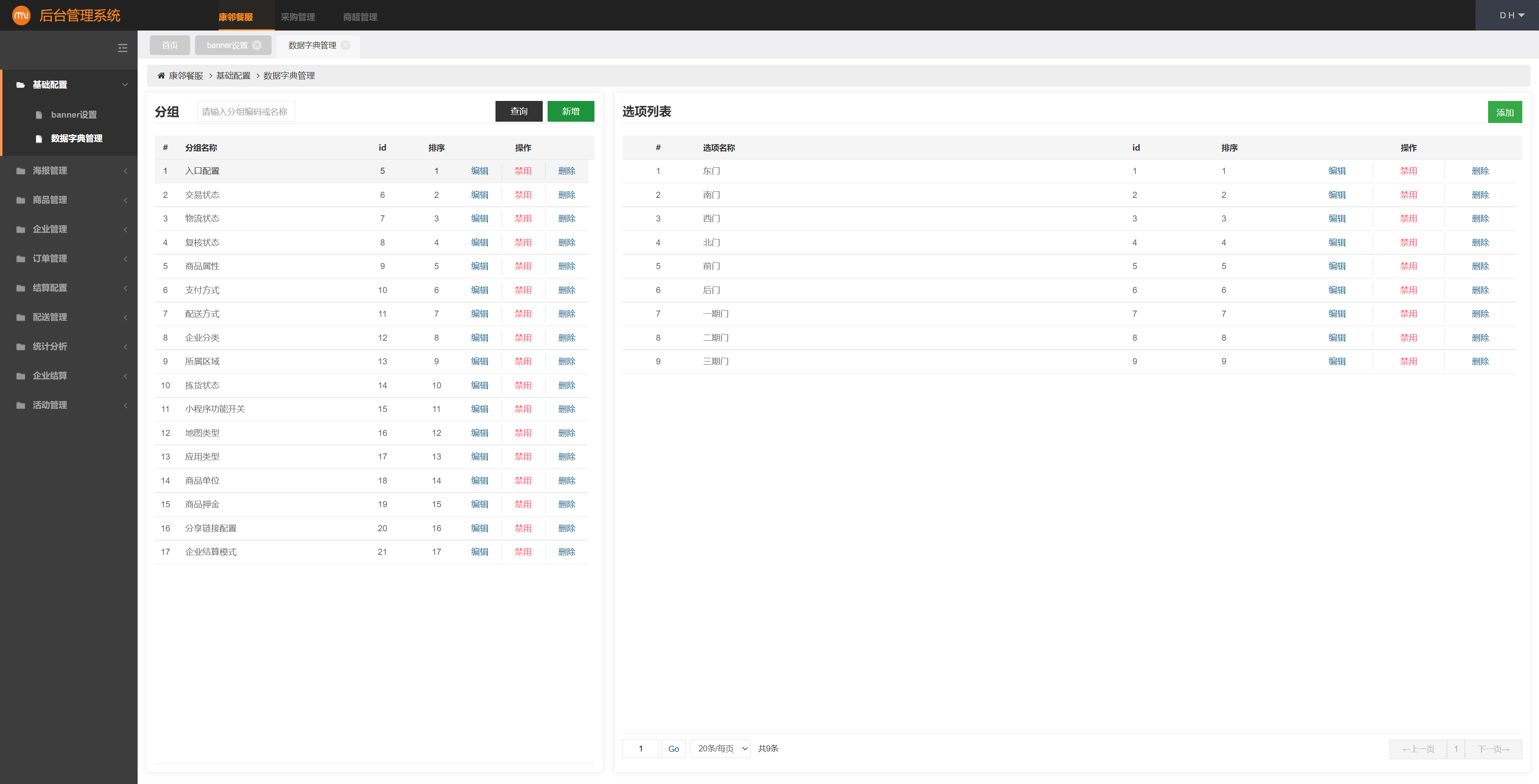
Task: Delete the 西门 option
Action: (1480, 219)
